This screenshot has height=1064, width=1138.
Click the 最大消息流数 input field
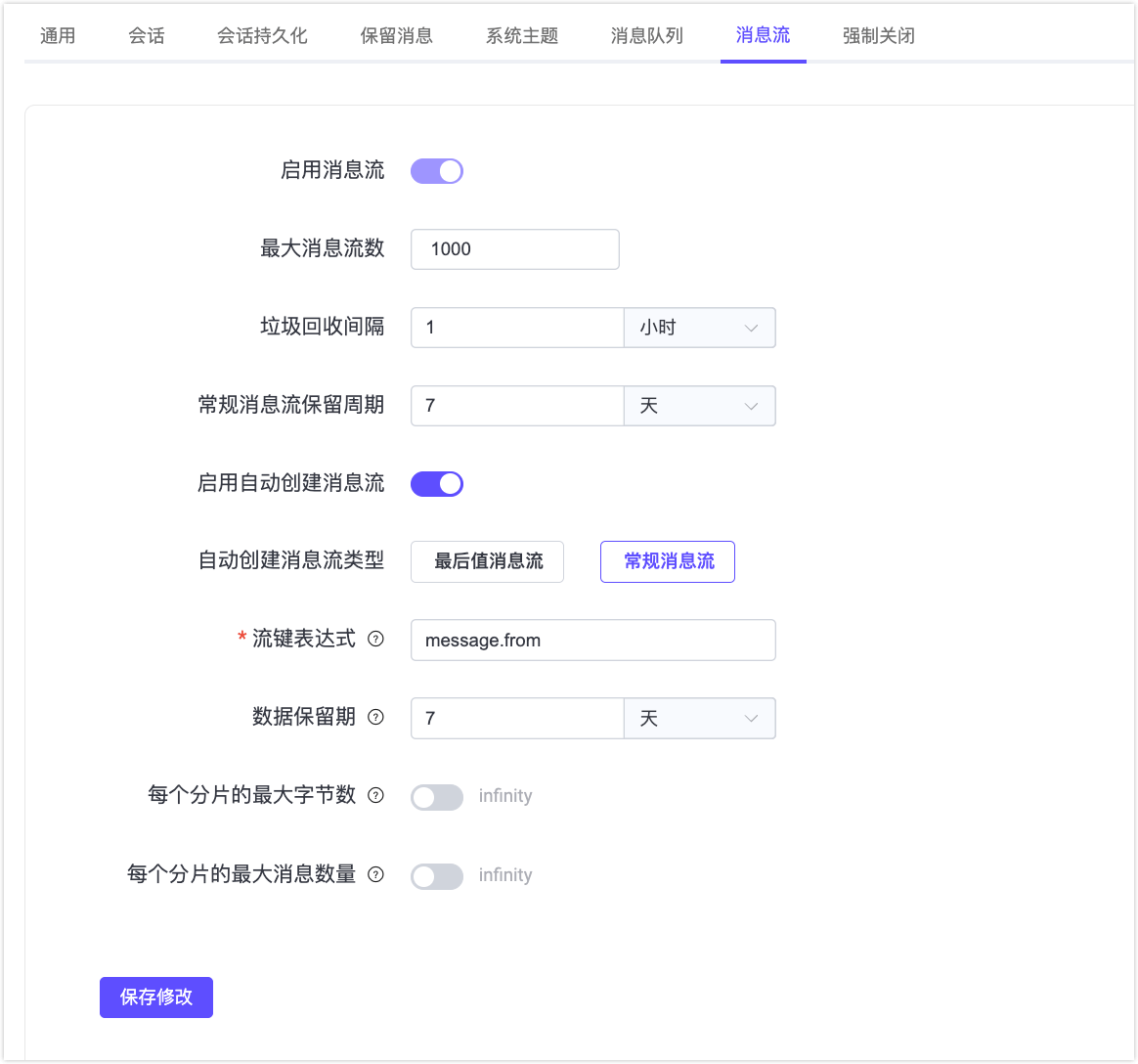point(514,248)
